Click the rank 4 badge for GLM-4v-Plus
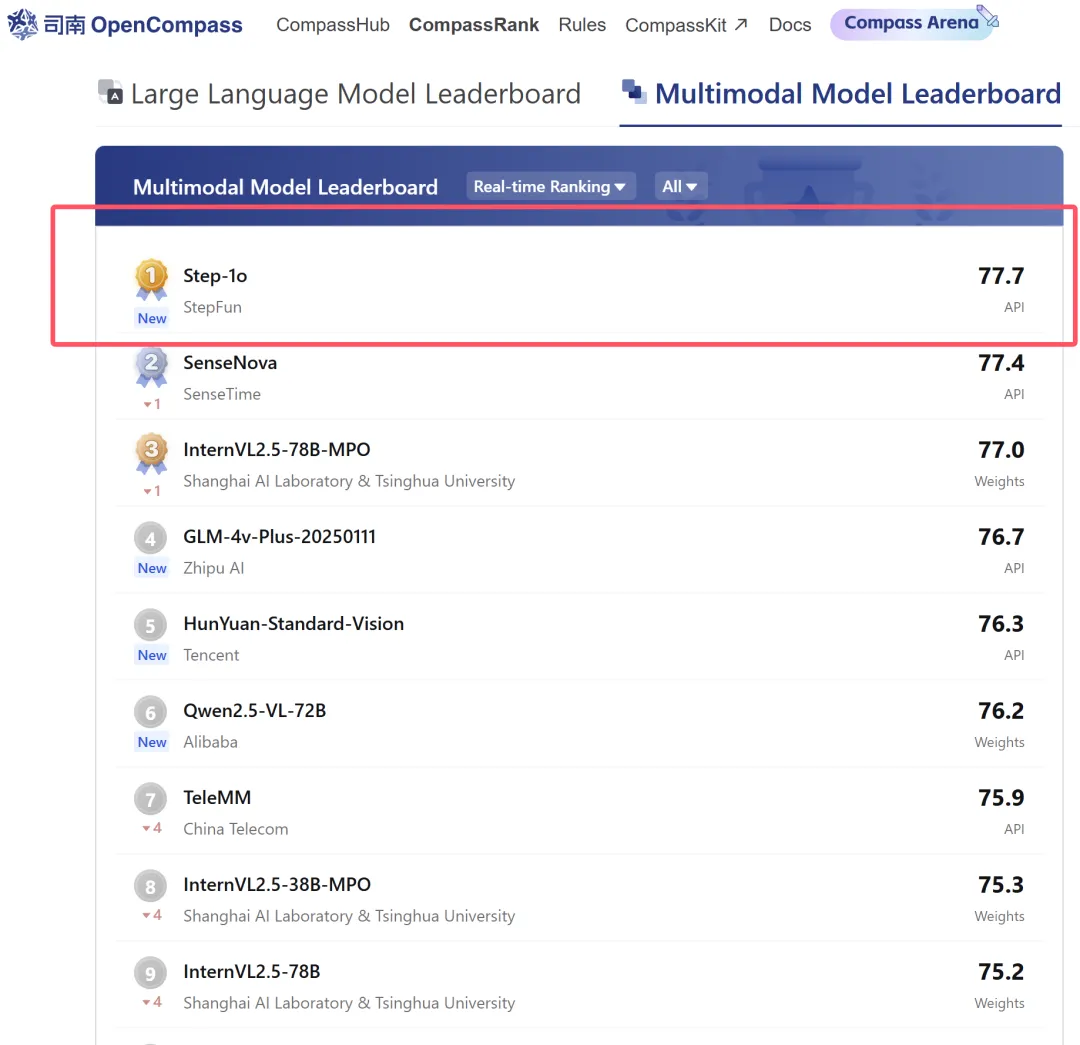1080x1045 pixels. tap(151, 540)
